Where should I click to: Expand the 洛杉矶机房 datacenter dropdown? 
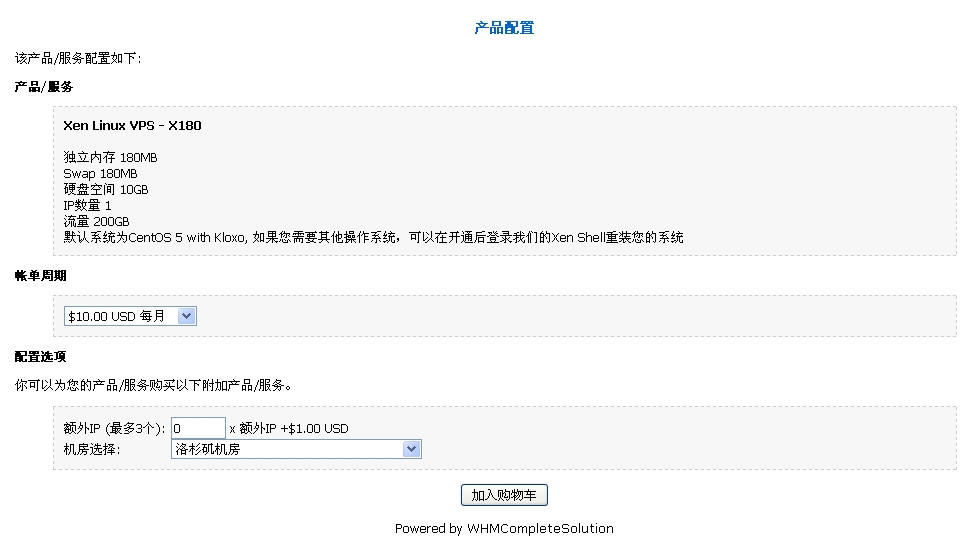296,450
